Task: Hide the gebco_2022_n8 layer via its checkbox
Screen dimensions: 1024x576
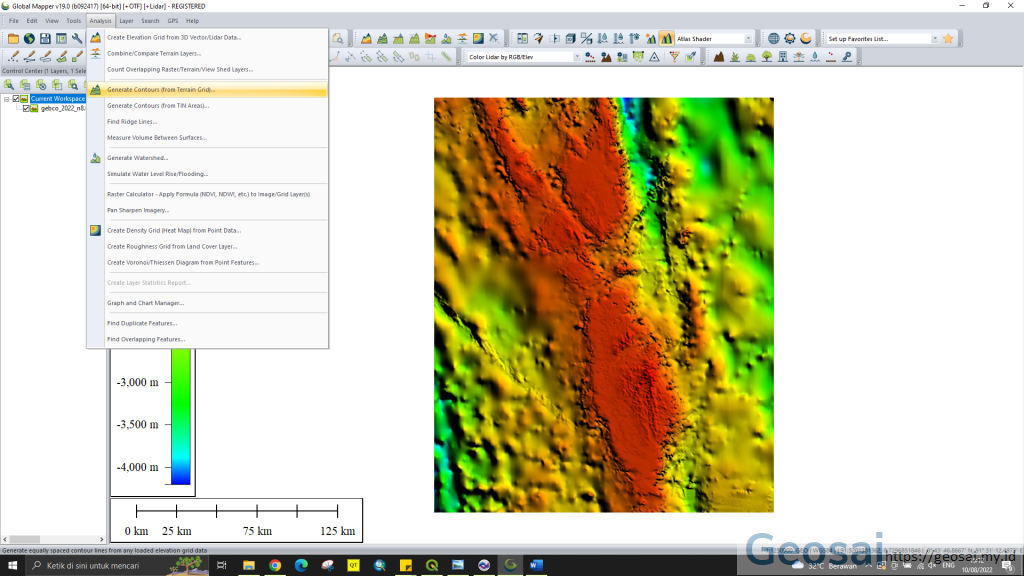Action: 26,108
